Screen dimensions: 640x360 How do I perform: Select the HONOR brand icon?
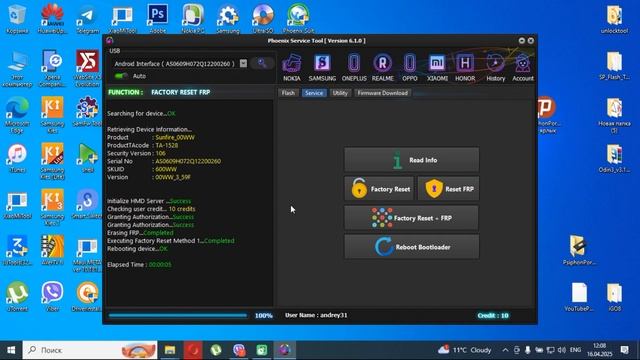click(x=465, y=67)
